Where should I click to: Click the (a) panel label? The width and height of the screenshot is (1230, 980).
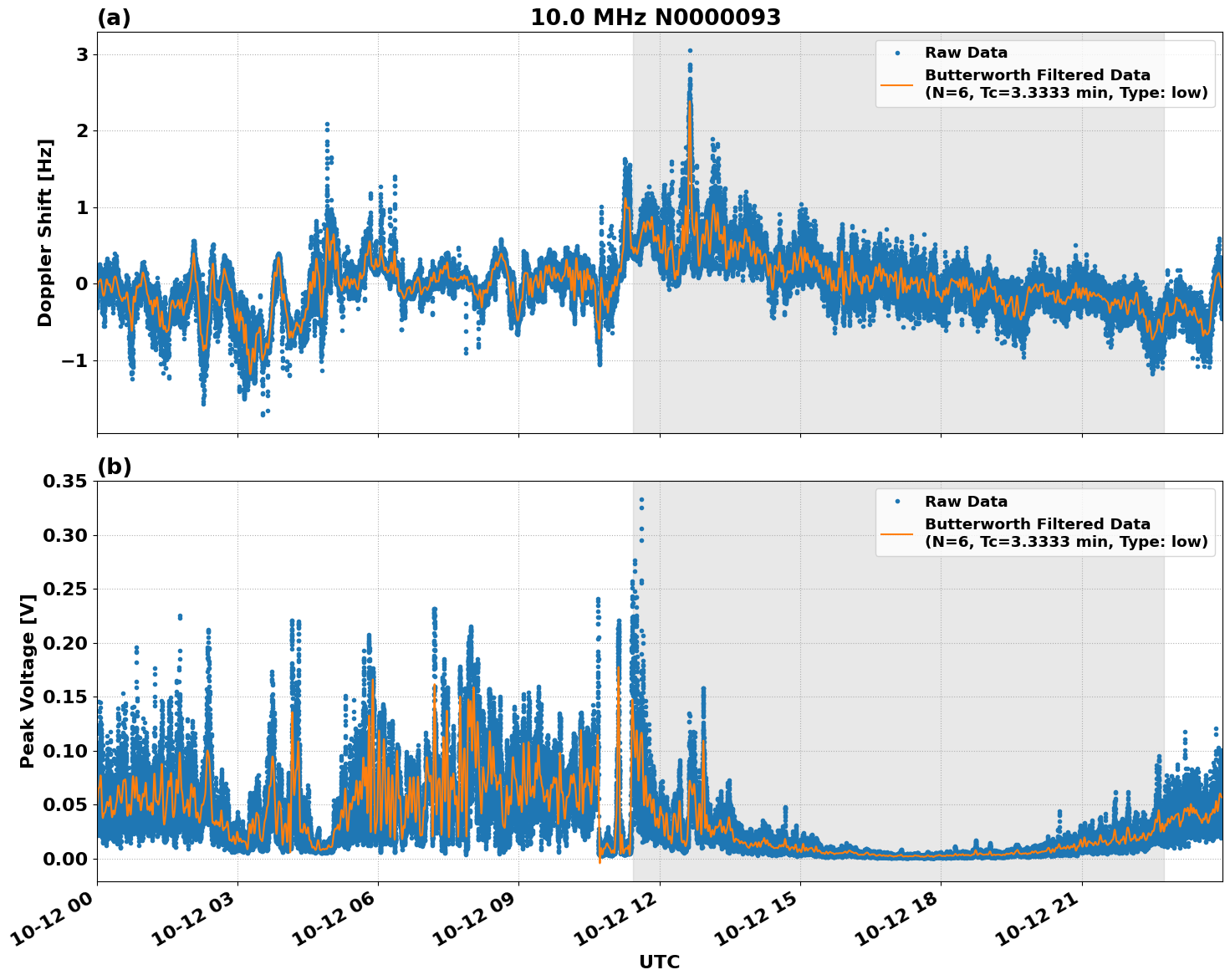tap(115, 18)
